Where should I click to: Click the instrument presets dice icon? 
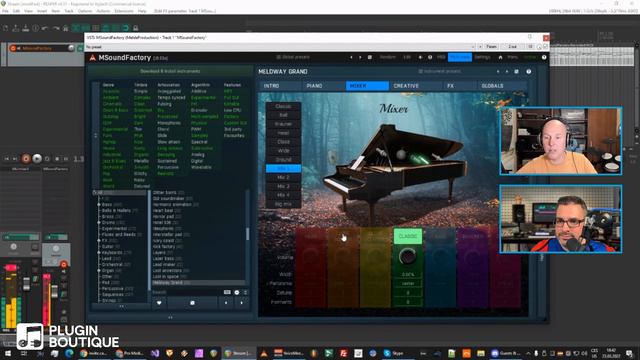pos(516,71)
